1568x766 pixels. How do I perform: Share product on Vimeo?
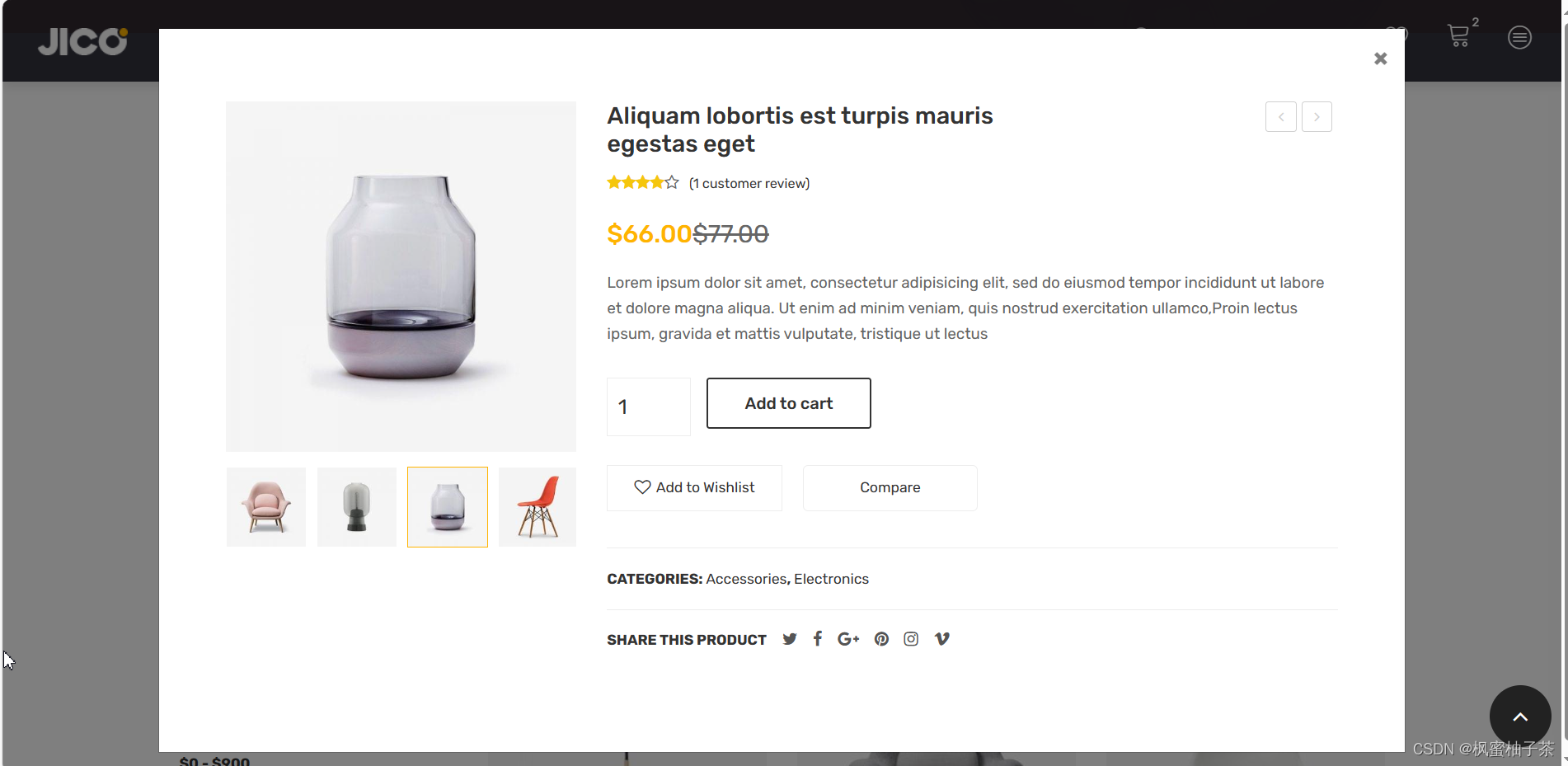click(941, 639)
